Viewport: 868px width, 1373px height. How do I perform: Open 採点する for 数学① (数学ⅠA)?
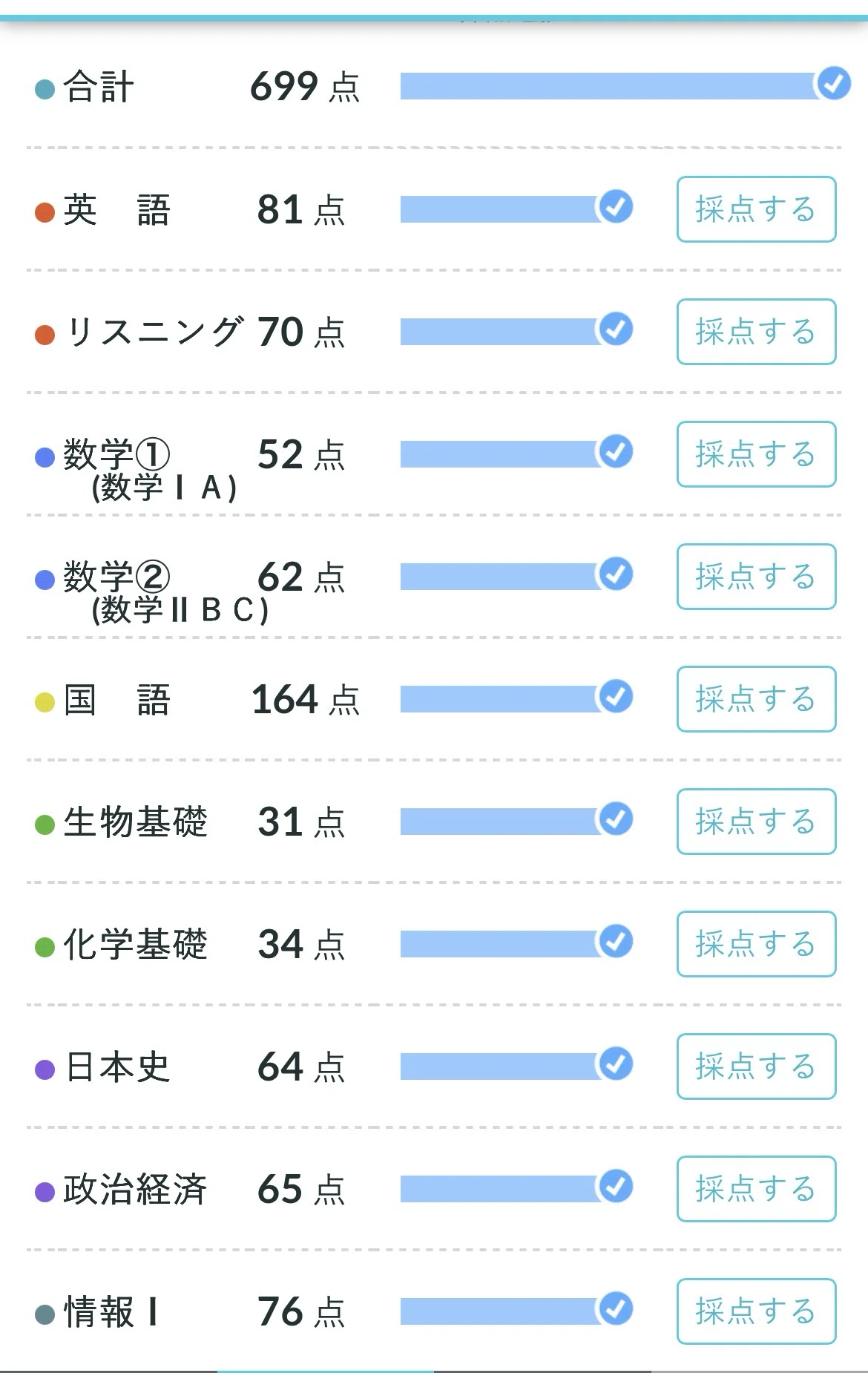coord(756,454)
